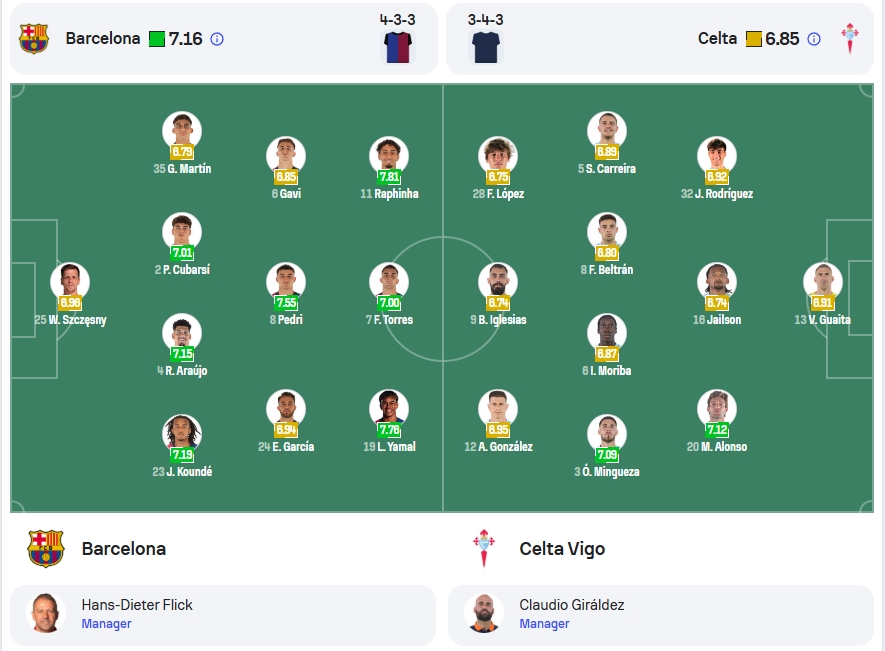Open Raphinha's player avatar
The height and width of the screenshot is (651, 885).
389,156
